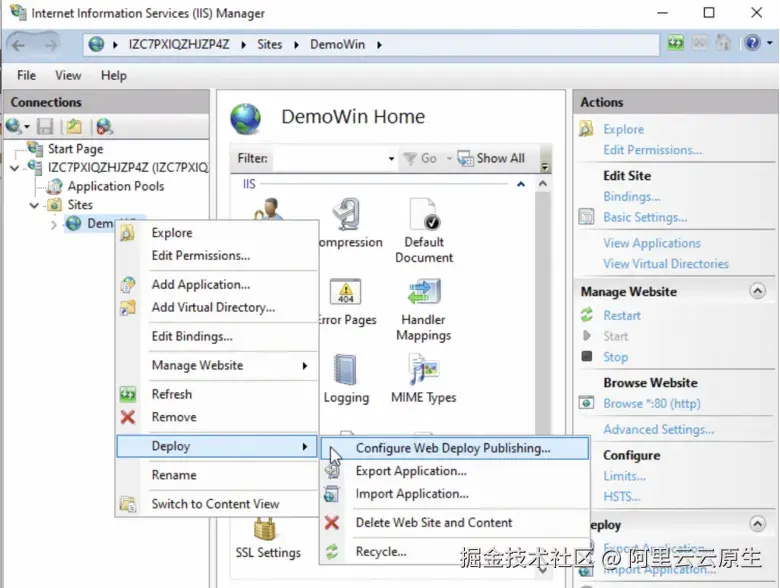Viewport: 780px width, 588px height.
Task: Open the SSL Settings padlock icon
Action: tap(265, 529)
